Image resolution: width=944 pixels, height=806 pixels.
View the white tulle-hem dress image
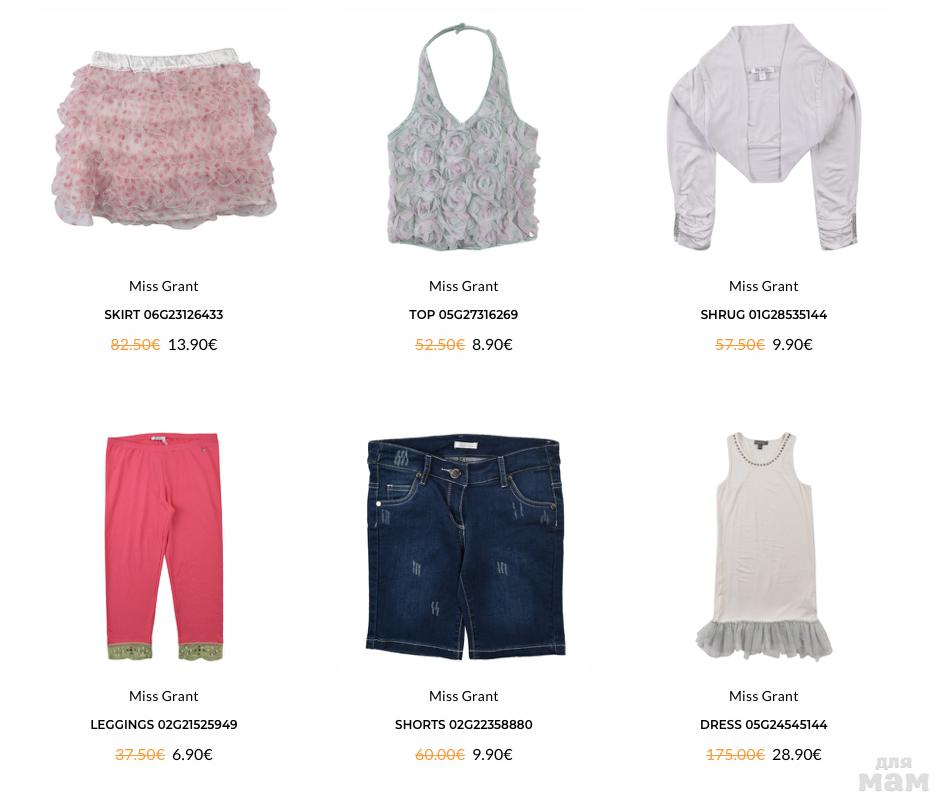[x=763, y=546]
